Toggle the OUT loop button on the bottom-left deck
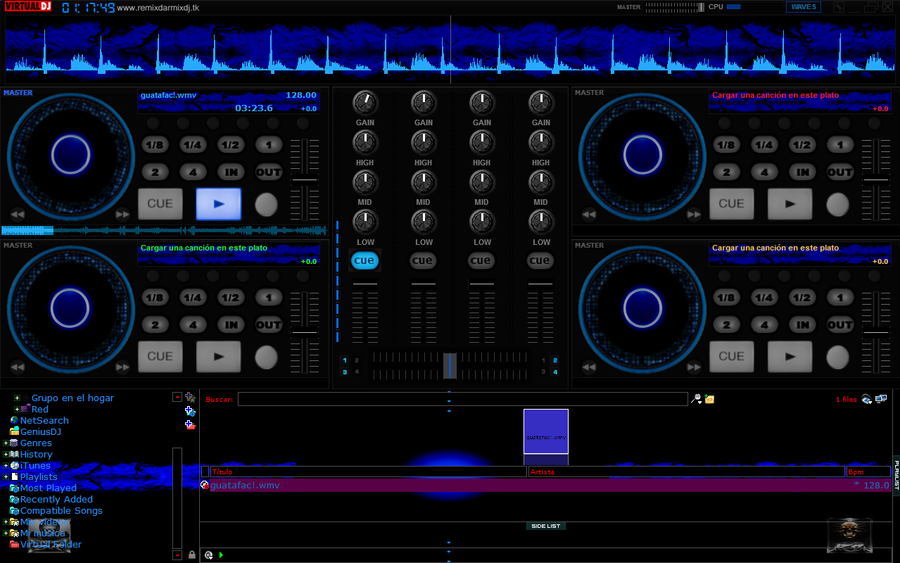This screenshot has height=563, width=900. pos(268,325)
